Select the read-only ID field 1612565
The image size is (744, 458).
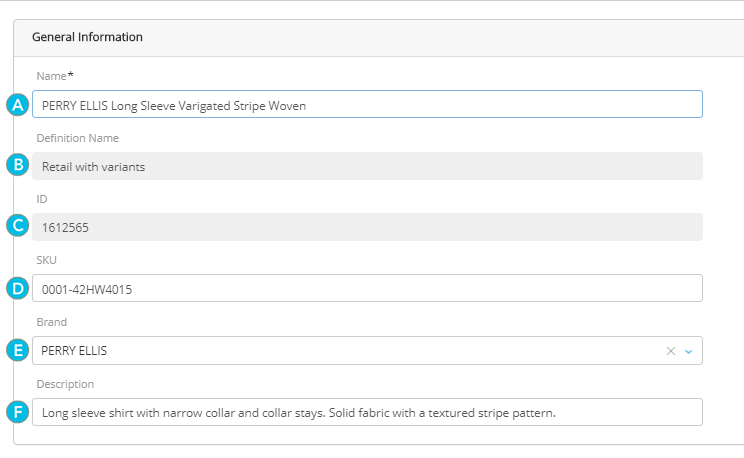pyautogui.click(x=367, y=227)
